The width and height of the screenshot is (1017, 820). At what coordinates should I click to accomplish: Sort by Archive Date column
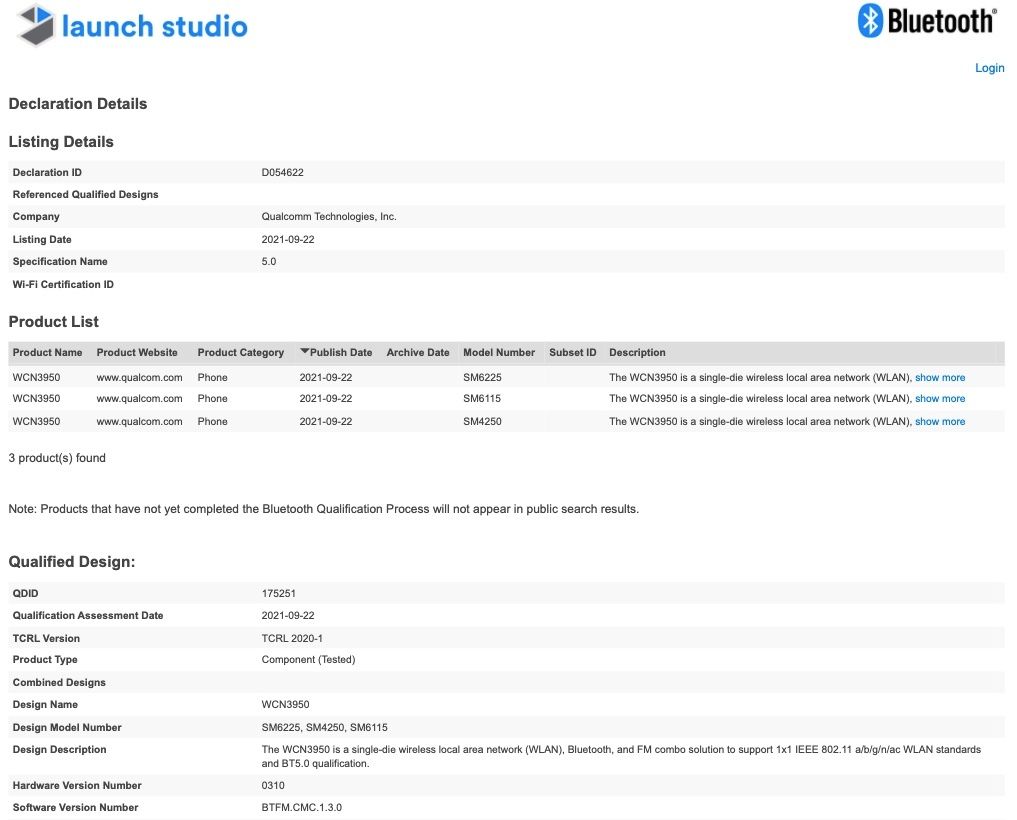pyautogui.click(x=418, y=352)
